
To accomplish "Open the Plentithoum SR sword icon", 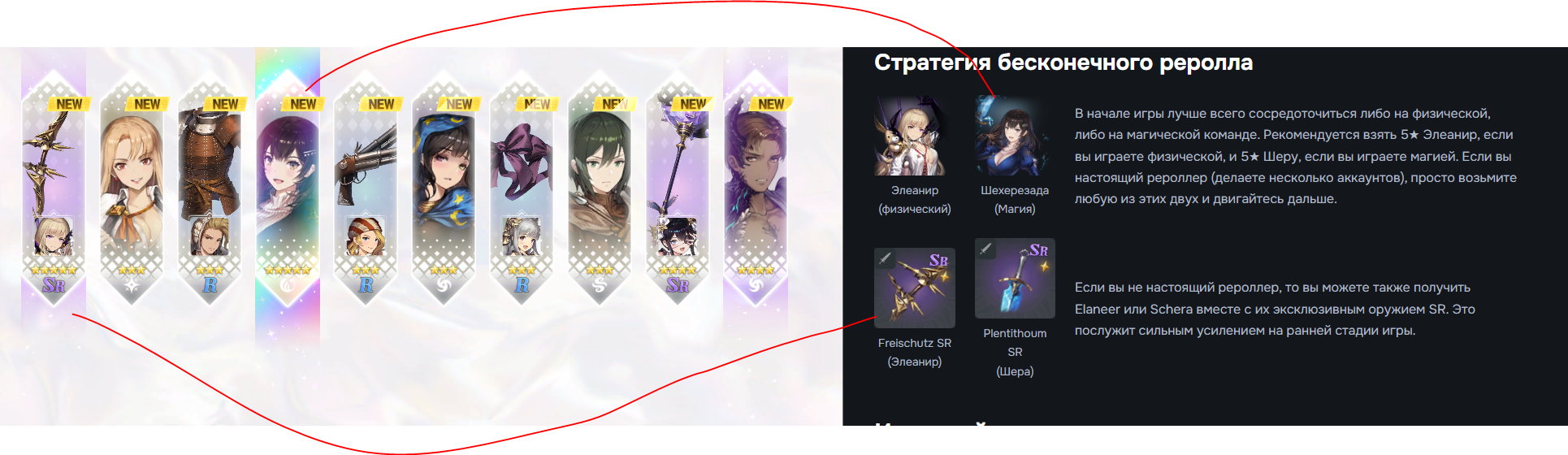I will (x=1015, y=278).
